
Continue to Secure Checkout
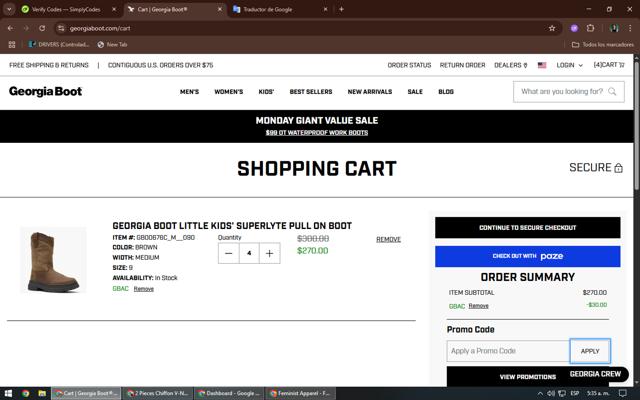click(x=528, y=227)
